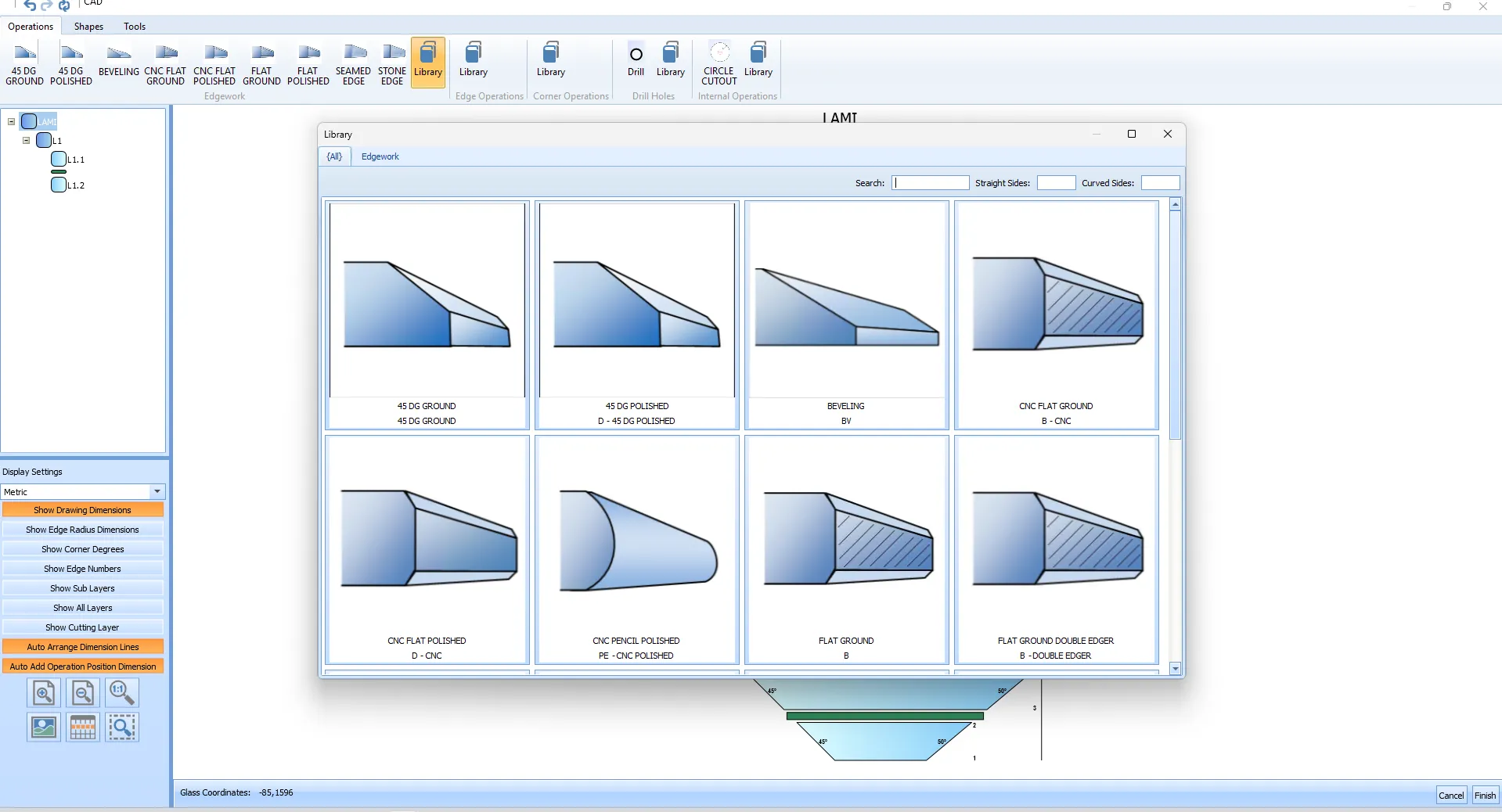Click the Cancel button
Screen dimensions: 1502x812
[1451, 796]
